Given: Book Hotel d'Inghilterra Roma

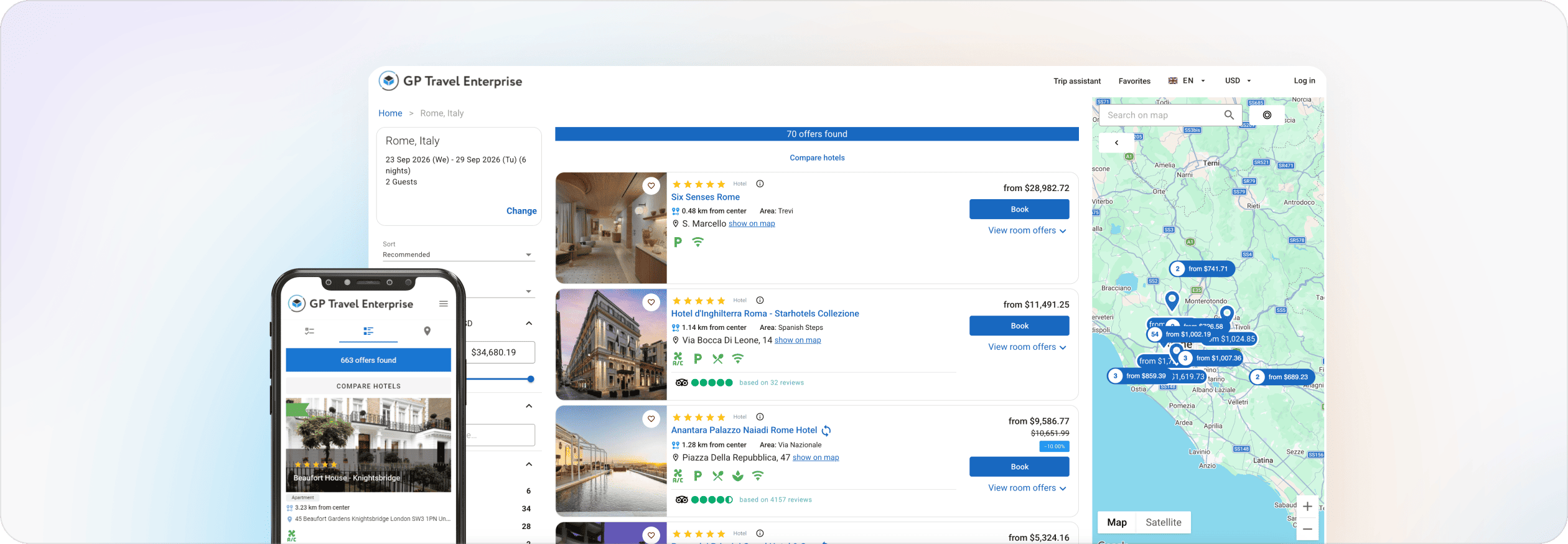Looking at the screenshot, I should tap(1019, 326).
